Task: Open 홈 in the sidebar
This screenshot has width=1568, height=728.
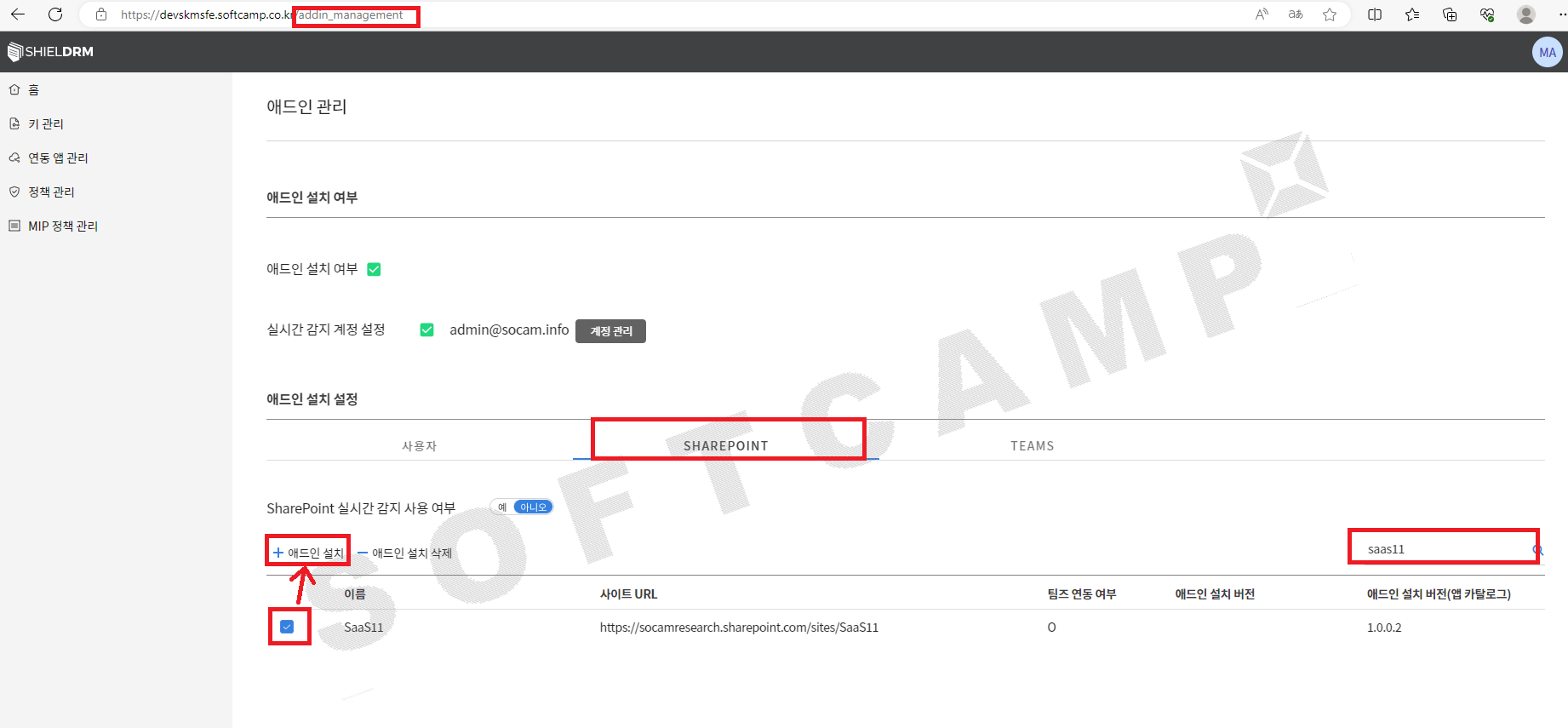Action: coord(33,89)
